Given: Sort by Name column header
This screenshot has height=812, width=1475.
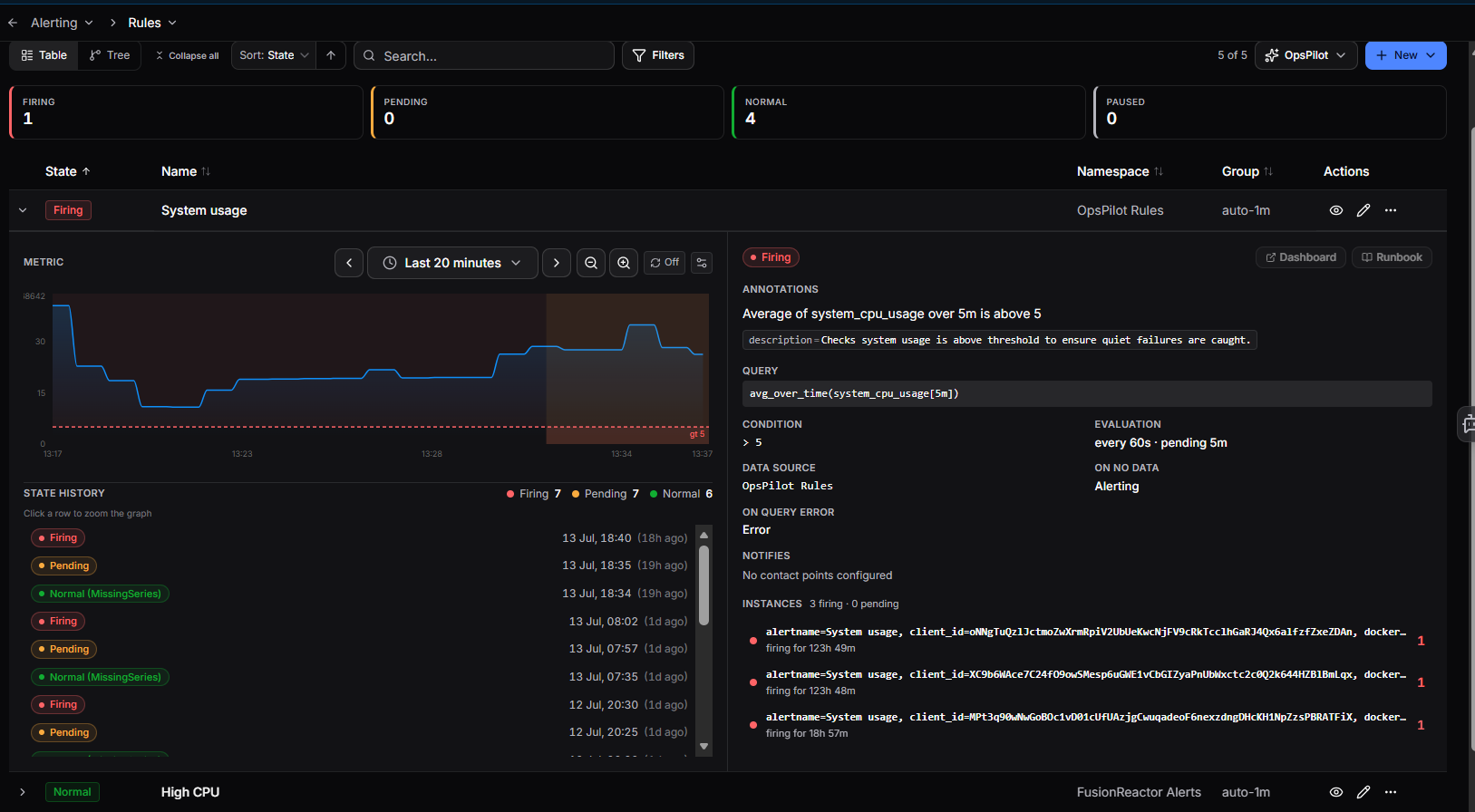Looking at the screenshot, I should (186, 171).
